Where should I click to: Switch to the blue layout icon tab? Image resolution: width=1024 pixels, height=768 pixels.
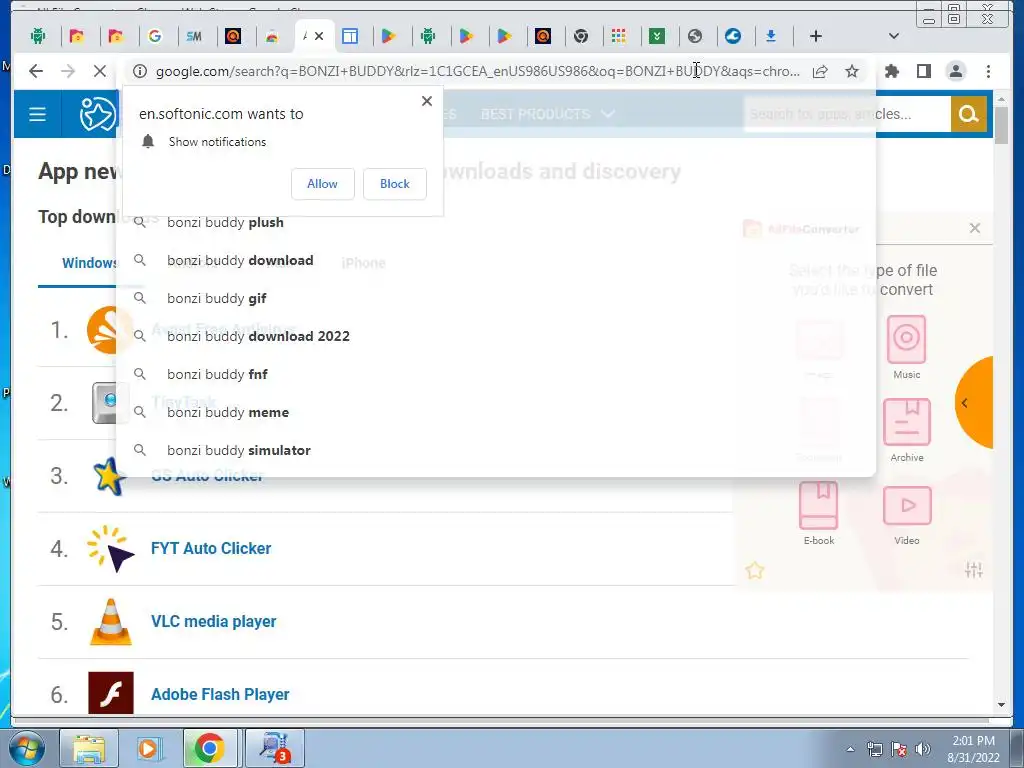click(x=350, y=36)
